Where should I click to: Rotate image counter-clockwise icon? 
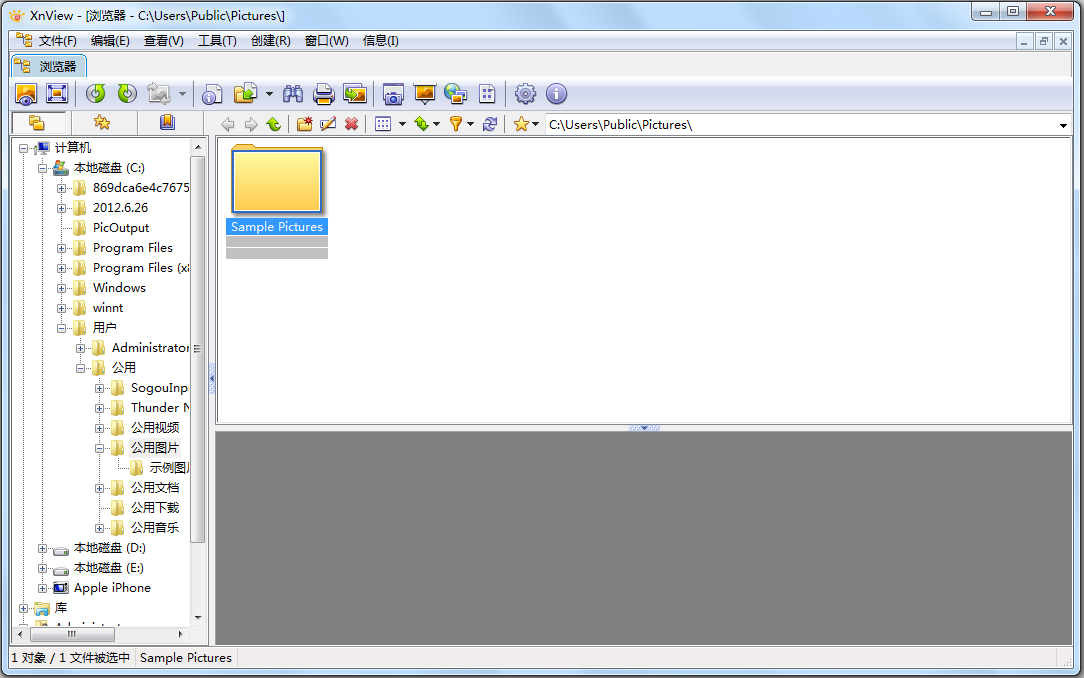click(x=95, y=94)
